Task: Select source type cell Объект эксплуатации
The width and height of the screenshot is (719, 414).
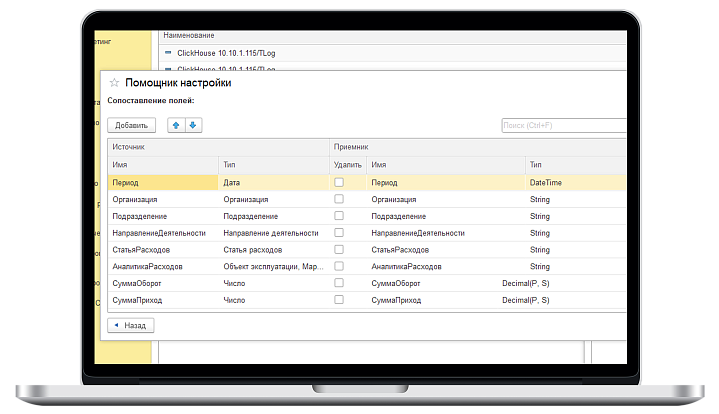Action: [x=272, y=266]
